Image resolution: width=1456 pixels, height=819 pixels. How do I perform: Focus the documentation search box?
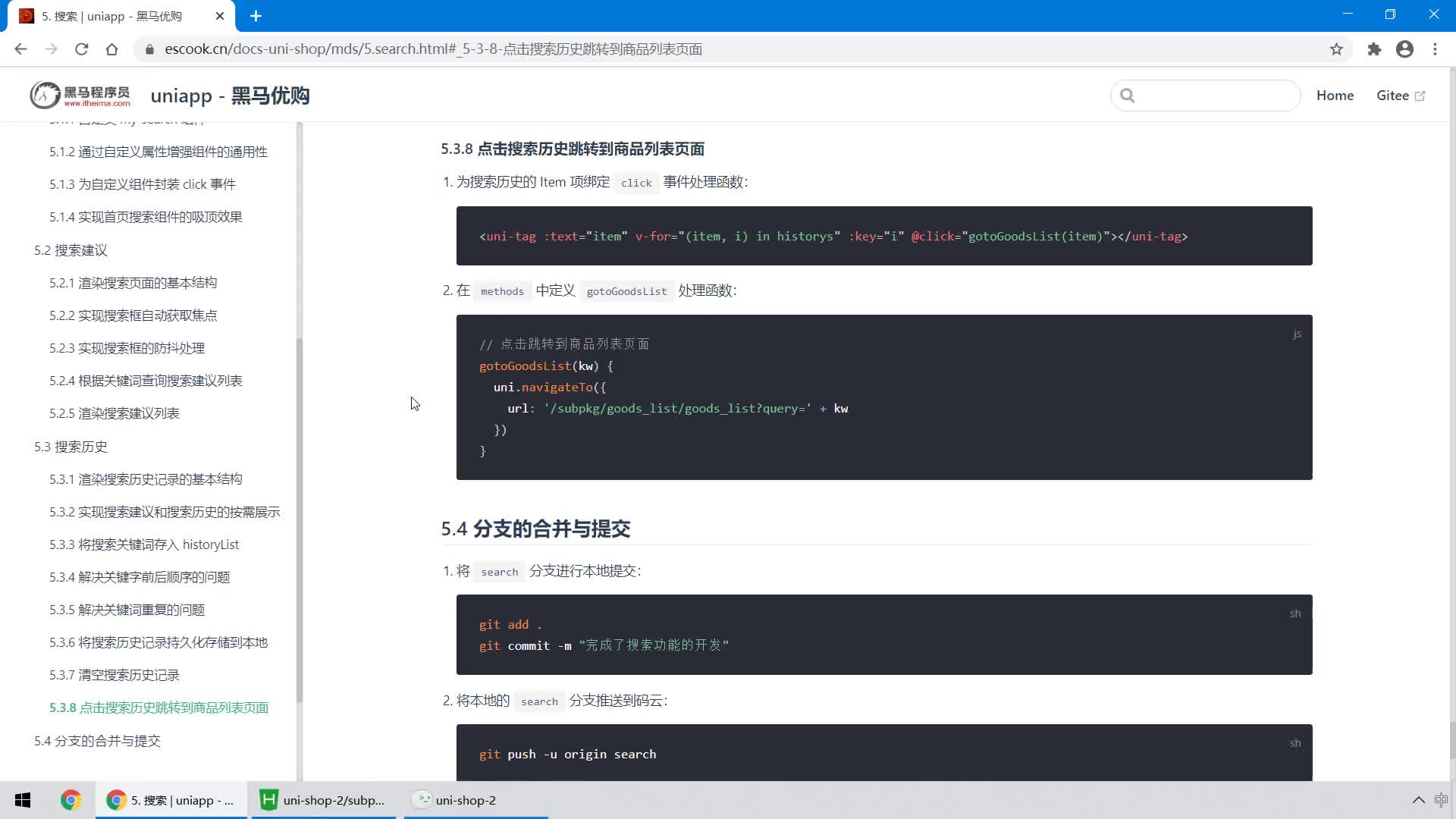click(x=1206, y=96)
